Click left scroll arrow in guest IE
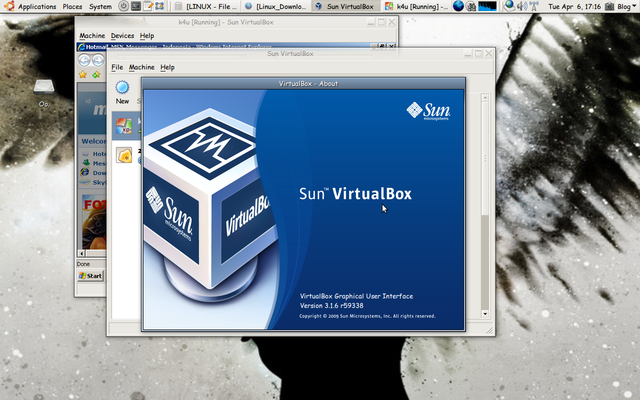This screenshot has width=640, height=400. (82, 253)
